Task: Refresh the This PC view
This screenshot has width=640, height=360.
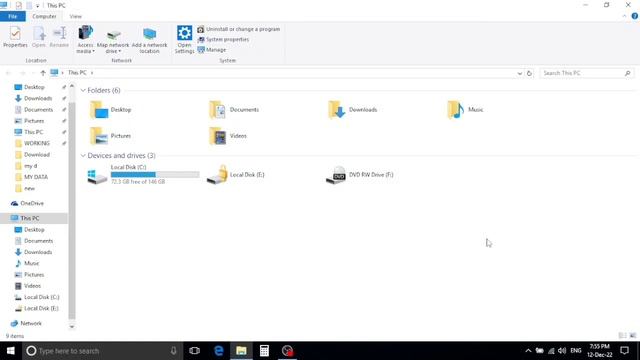Action: click(529, 73)
